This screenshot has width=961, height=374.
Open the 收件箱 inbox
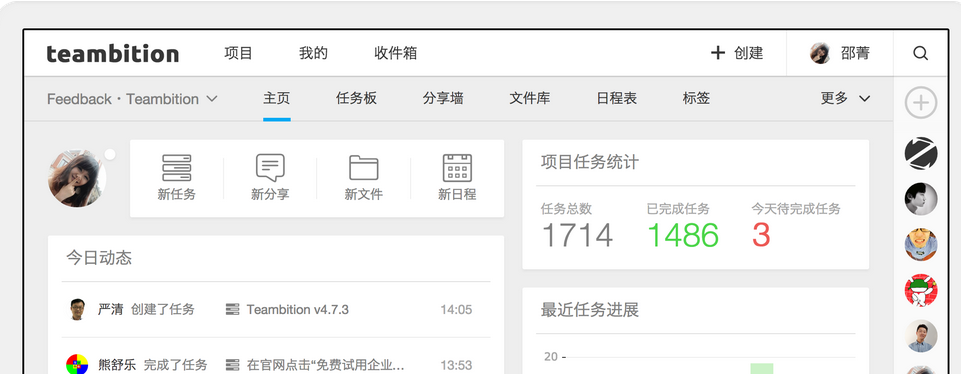pos(395,53)
